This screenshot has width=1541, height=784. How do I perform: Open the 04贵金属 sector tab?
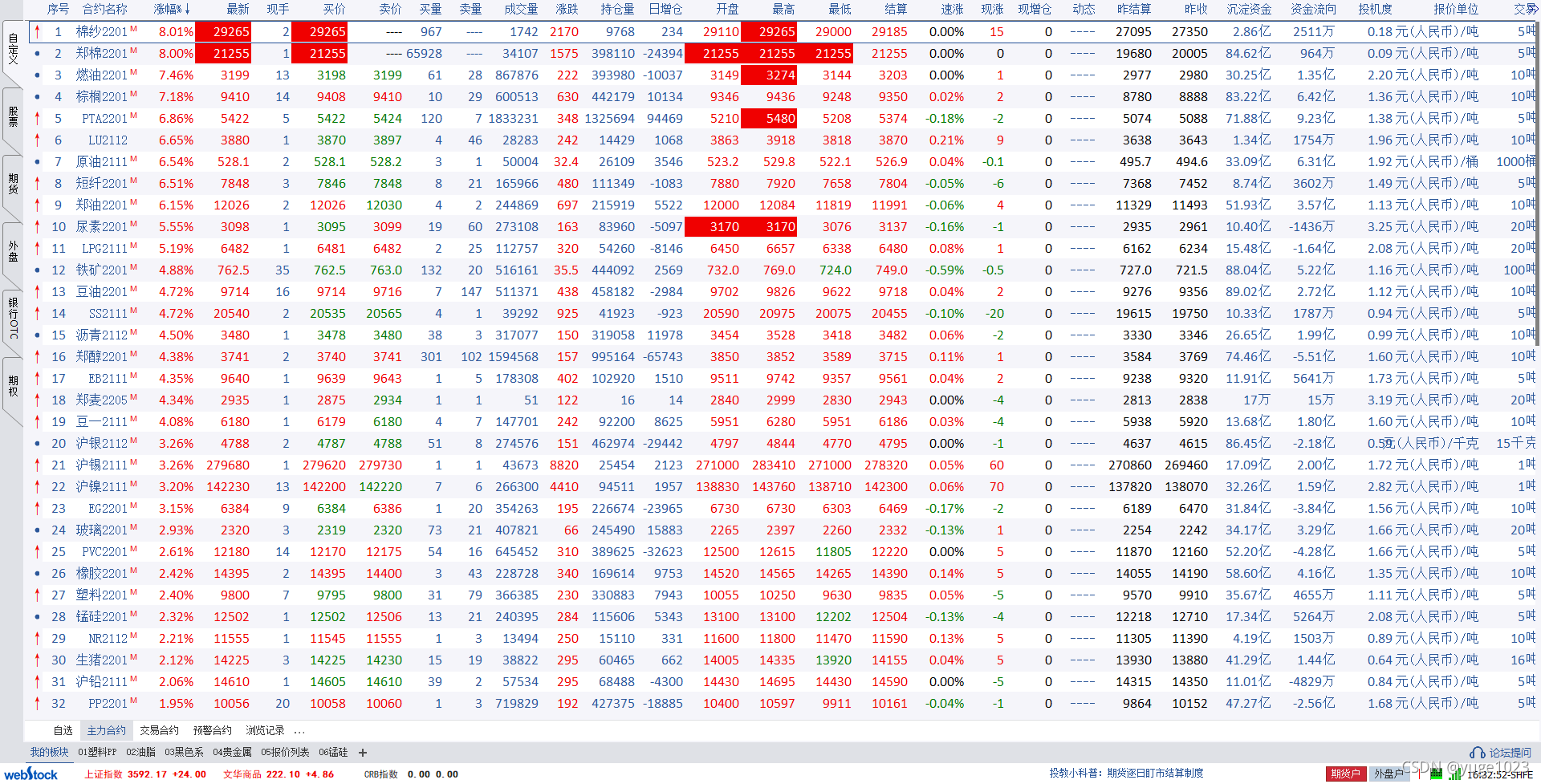click(232, 753)
